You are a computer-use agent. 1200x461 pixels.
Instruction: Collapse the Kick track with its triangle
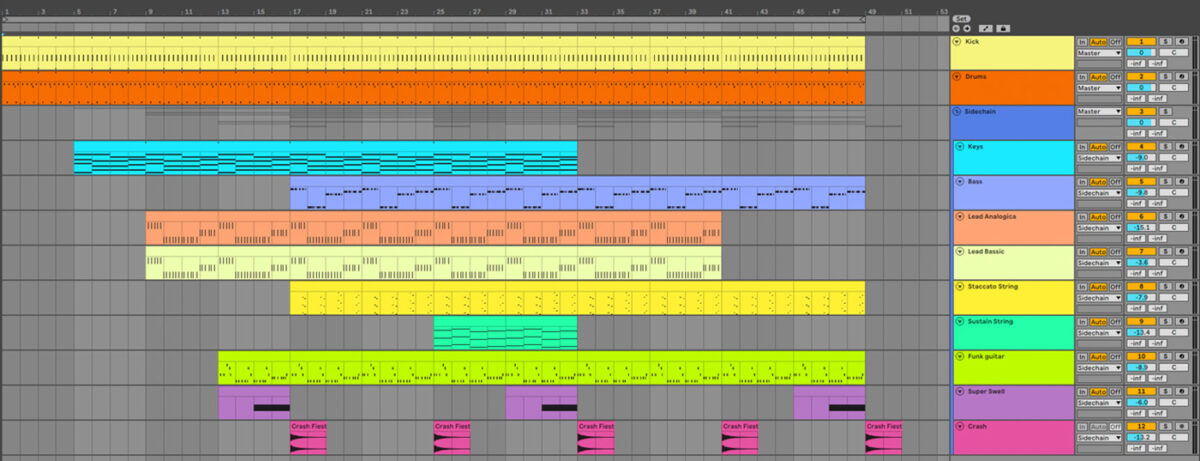(957, 42)
